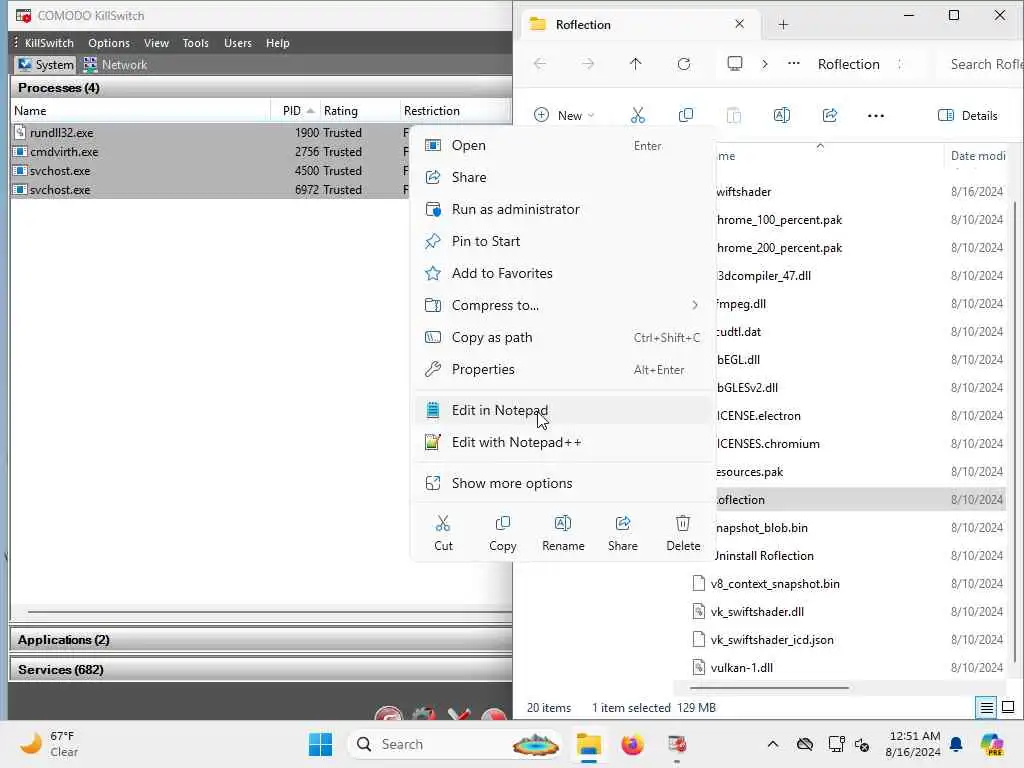Open KillSwitch menu in COMODO

(49, 42)
